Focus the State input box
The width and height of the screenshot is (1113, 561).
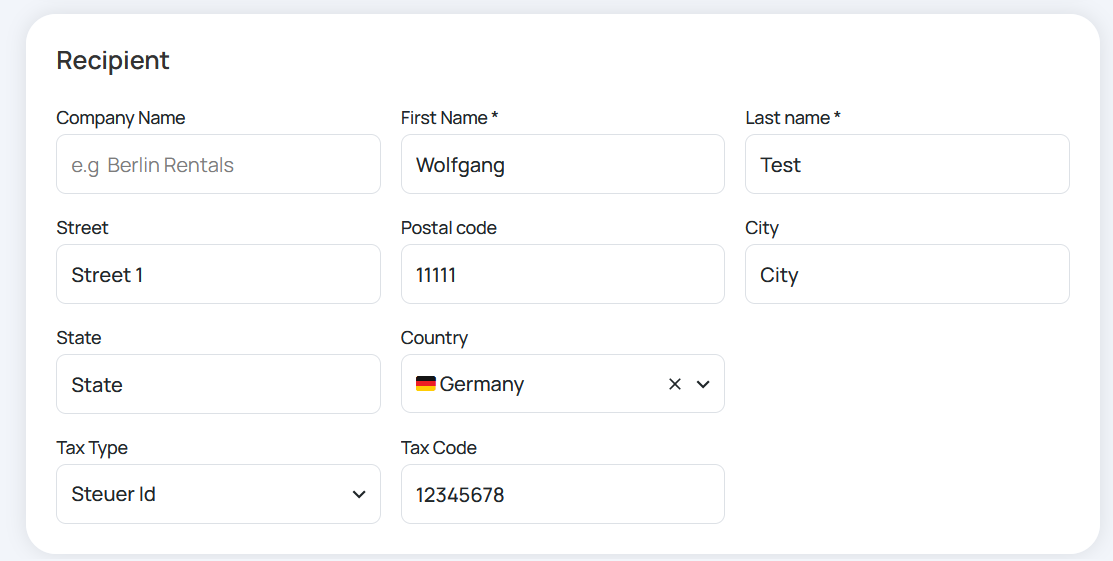219,384
